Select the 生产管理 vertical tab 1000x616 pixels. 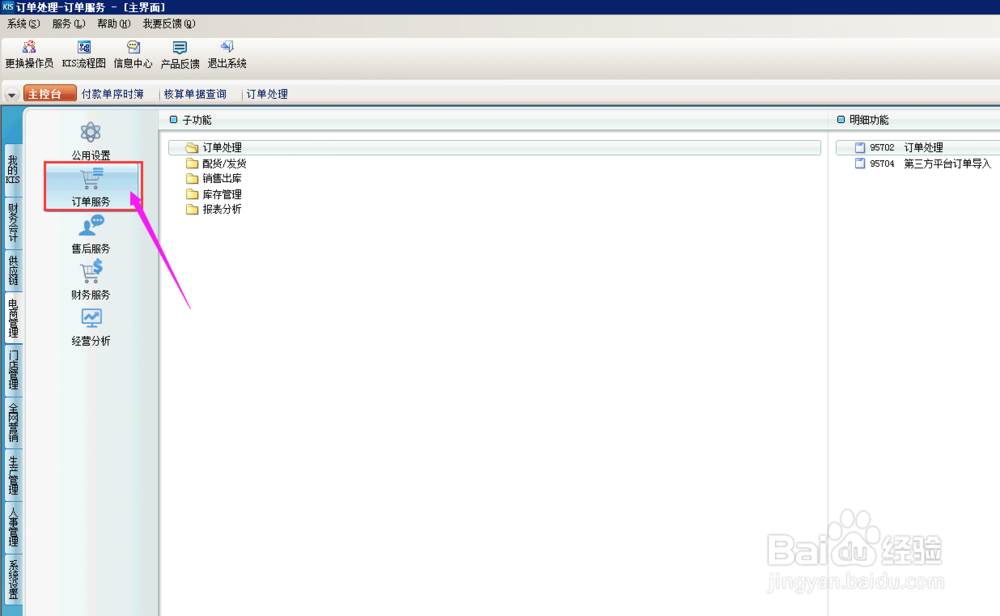pos(13,476)
